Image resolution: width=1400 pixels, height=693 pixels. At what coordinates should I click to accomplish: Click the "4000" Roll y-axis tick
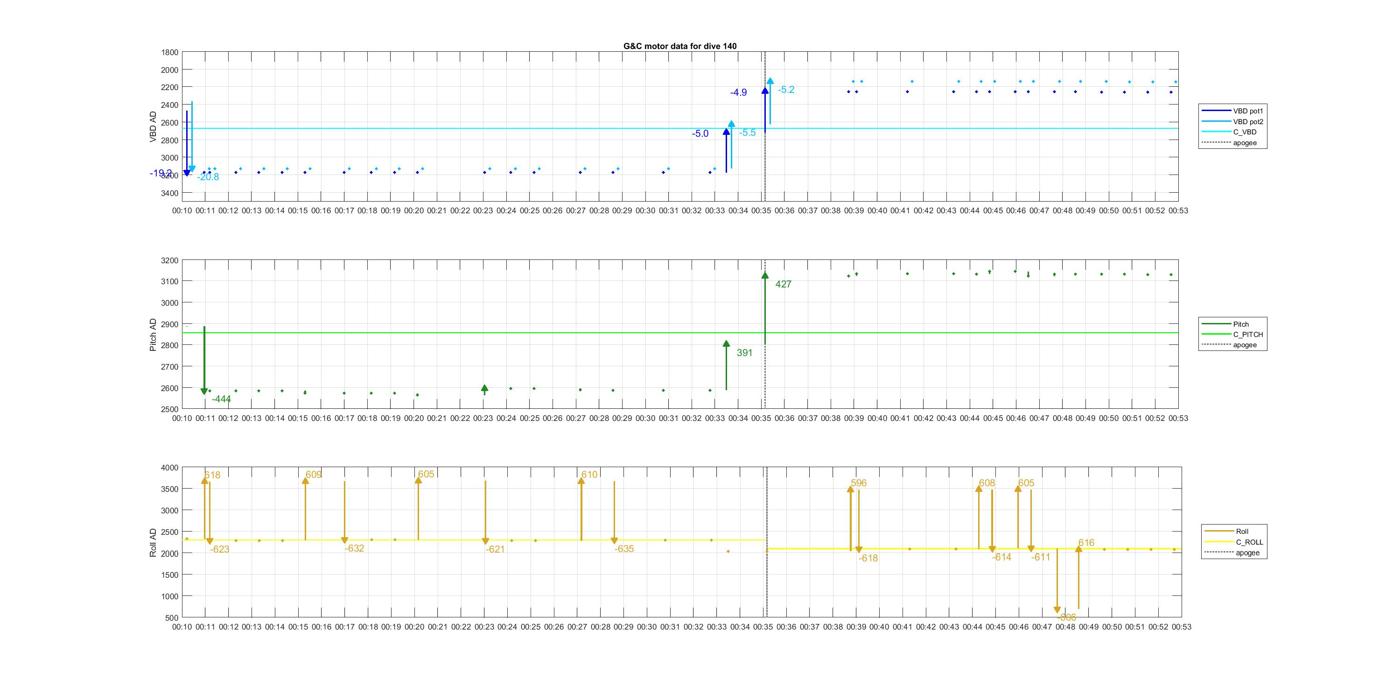click(x=170, y=468)
